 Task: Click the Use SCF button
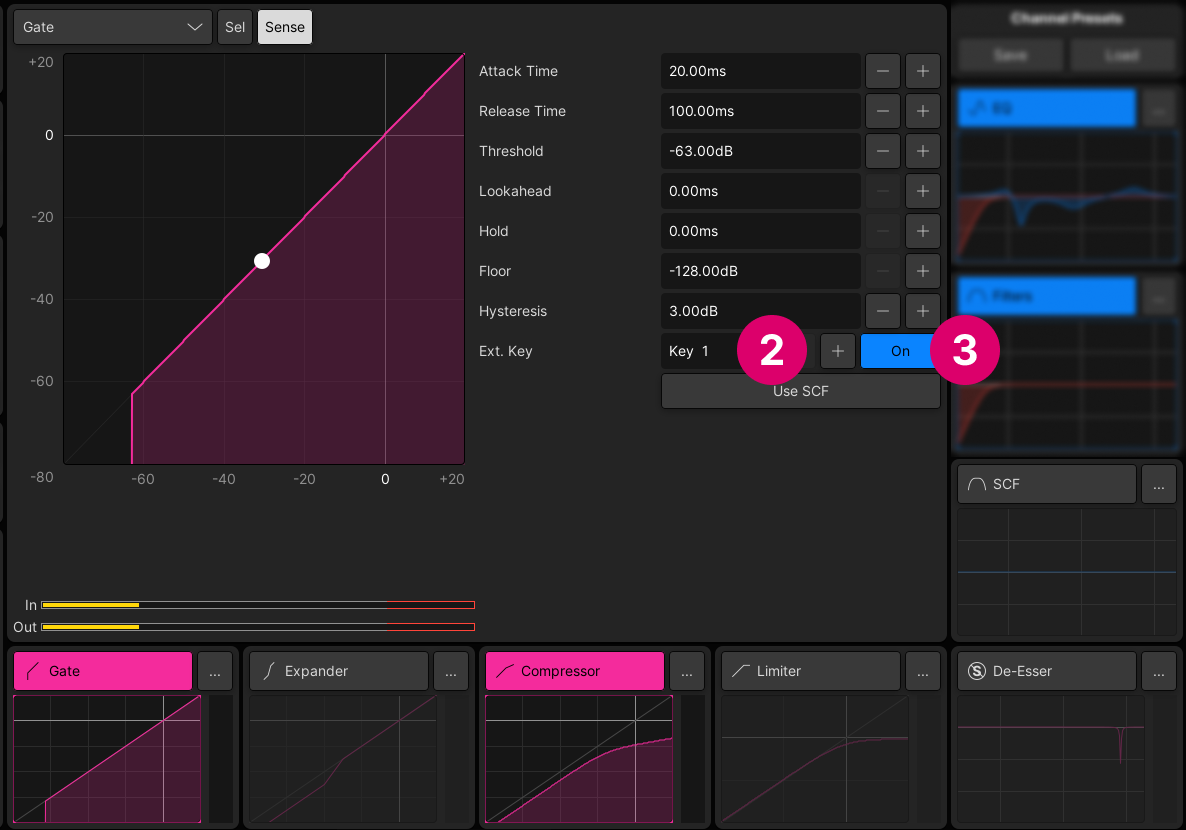800,391
